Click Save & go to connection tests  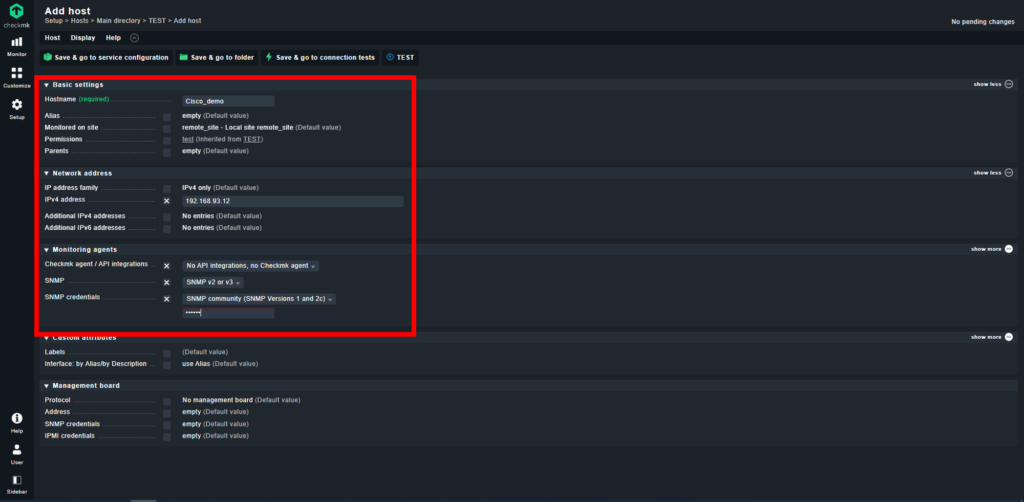[x=320, y=57]
